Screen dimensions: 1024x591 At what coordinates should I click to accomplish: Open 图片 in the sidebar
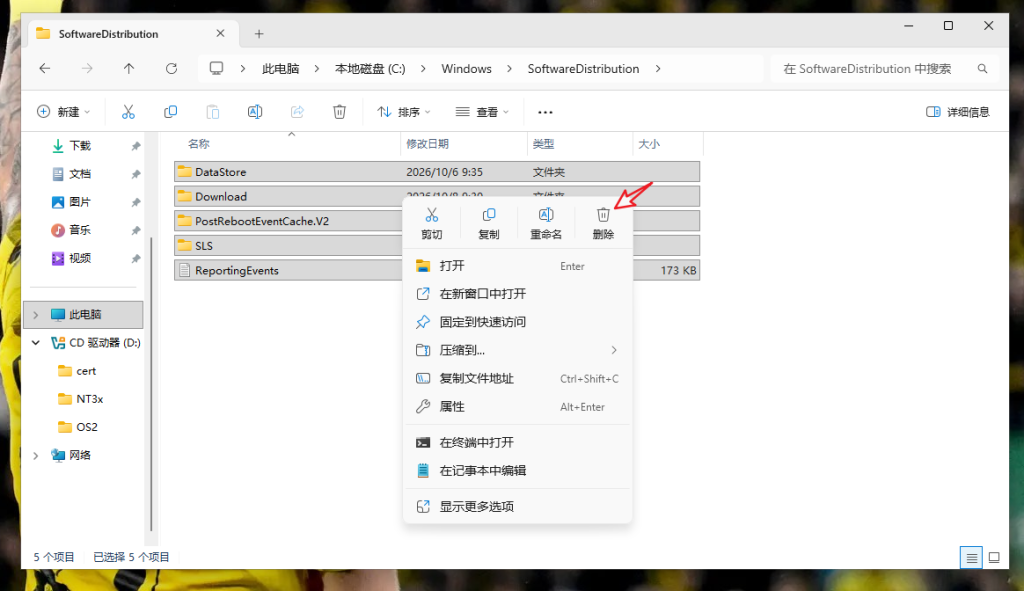click(x=80, y=202)
